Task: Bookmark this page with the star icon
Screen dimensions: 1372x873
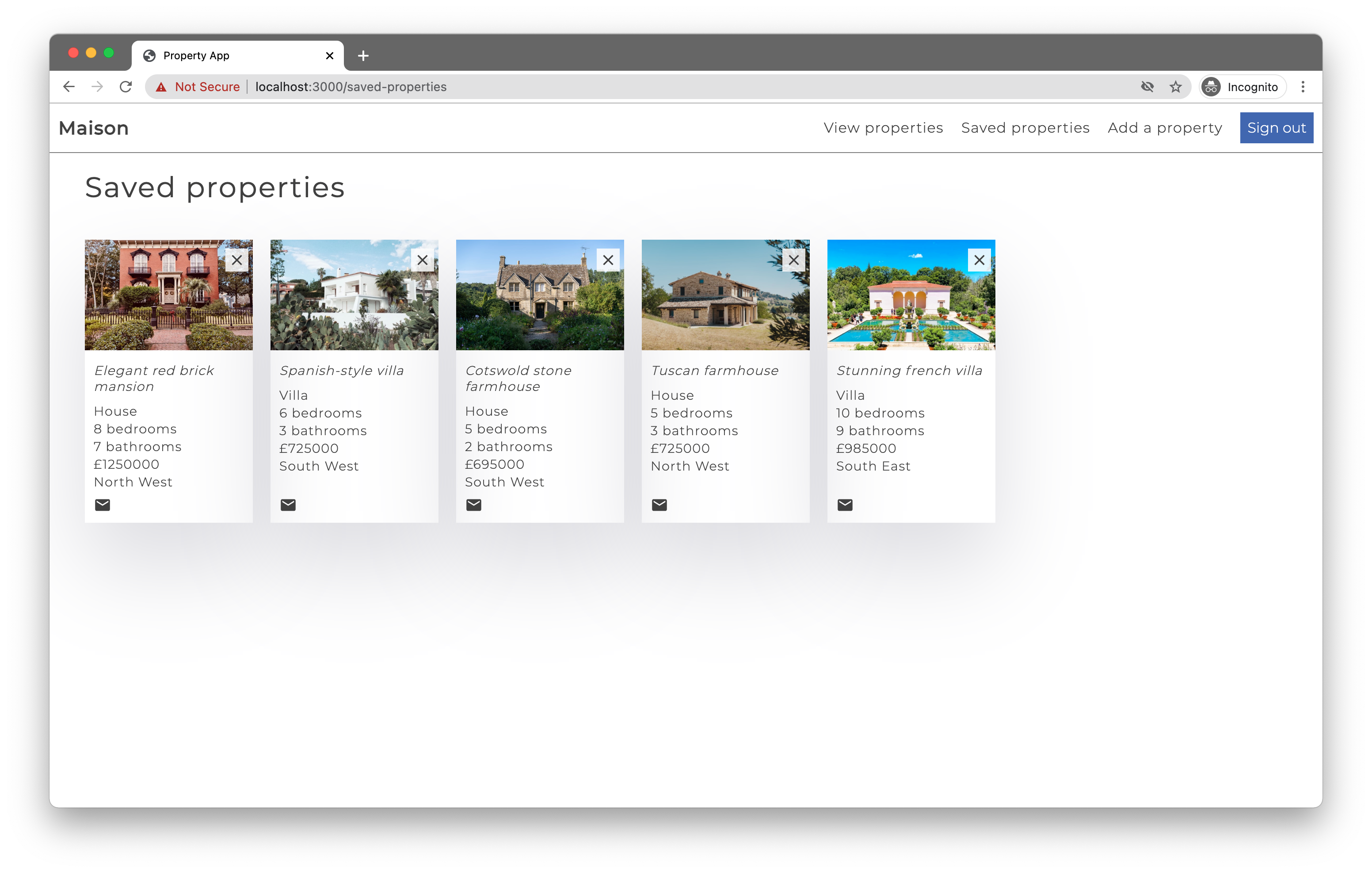Action: (x=1175, y=87)
